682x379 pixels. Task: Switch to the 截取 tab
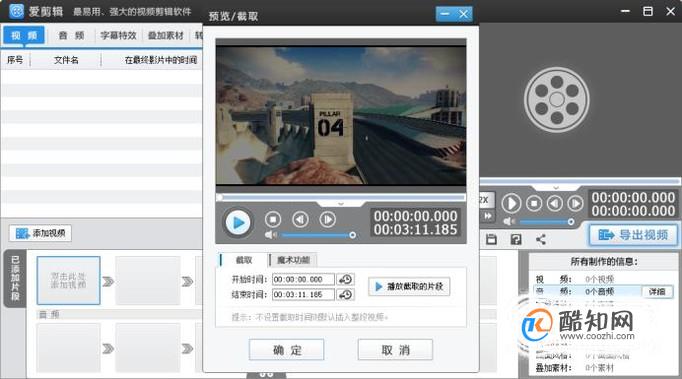pyautogui.click(x=244, y=260)
